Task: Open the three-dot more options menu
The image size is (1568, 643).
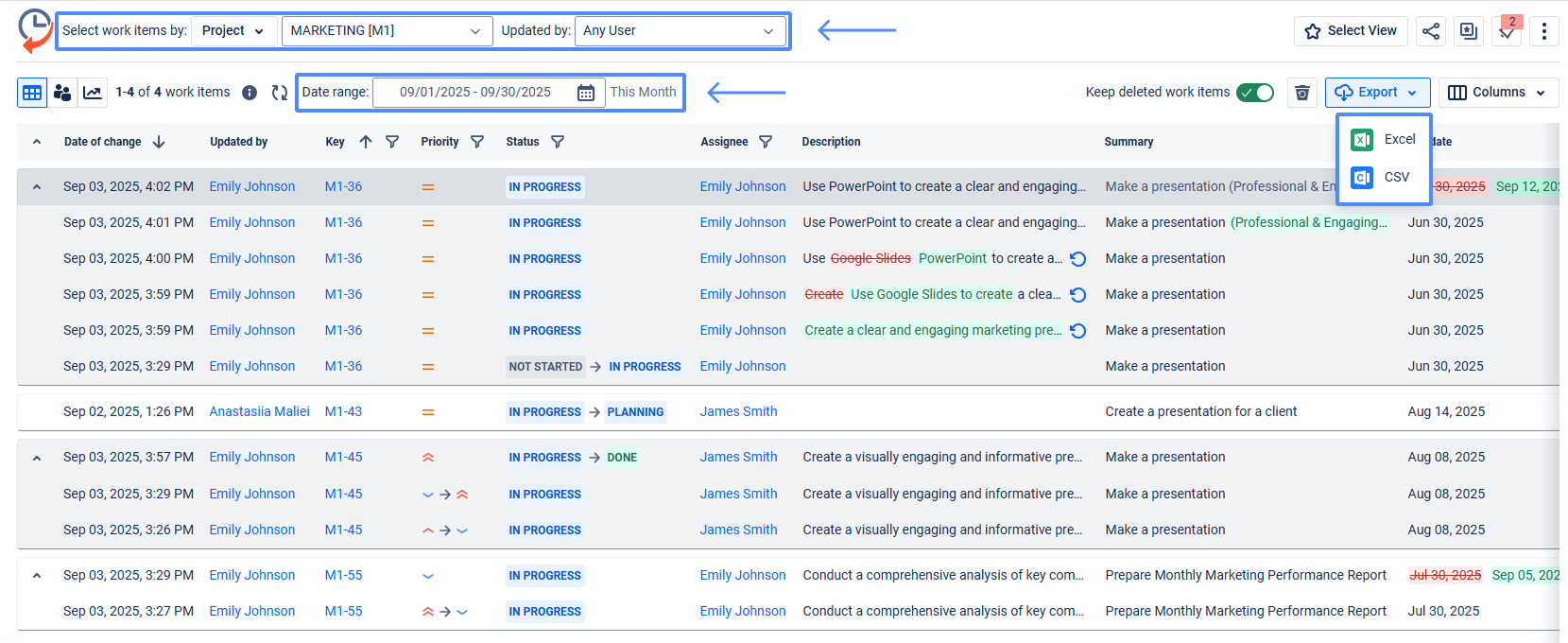Action: [x=1544, y=31]
